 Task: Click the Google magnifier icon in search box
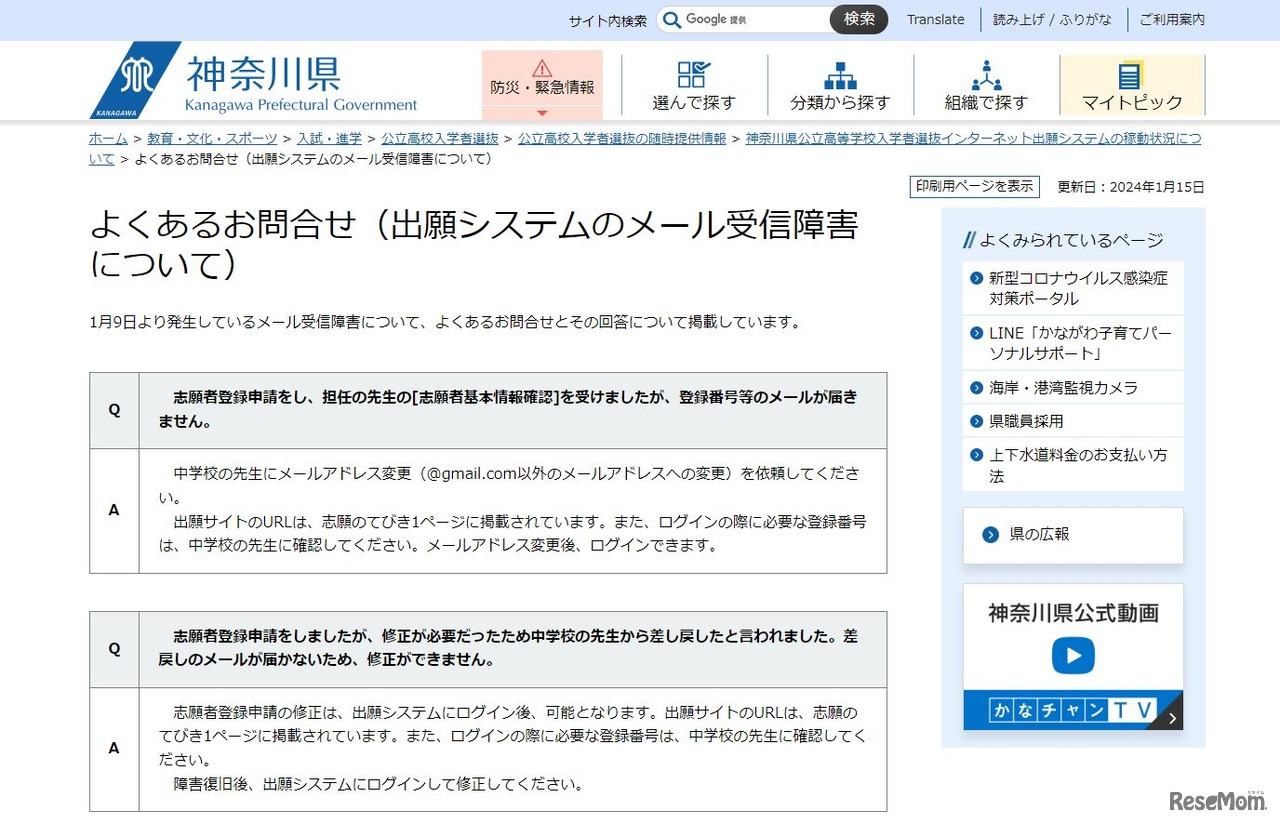(x=673, y=18)
